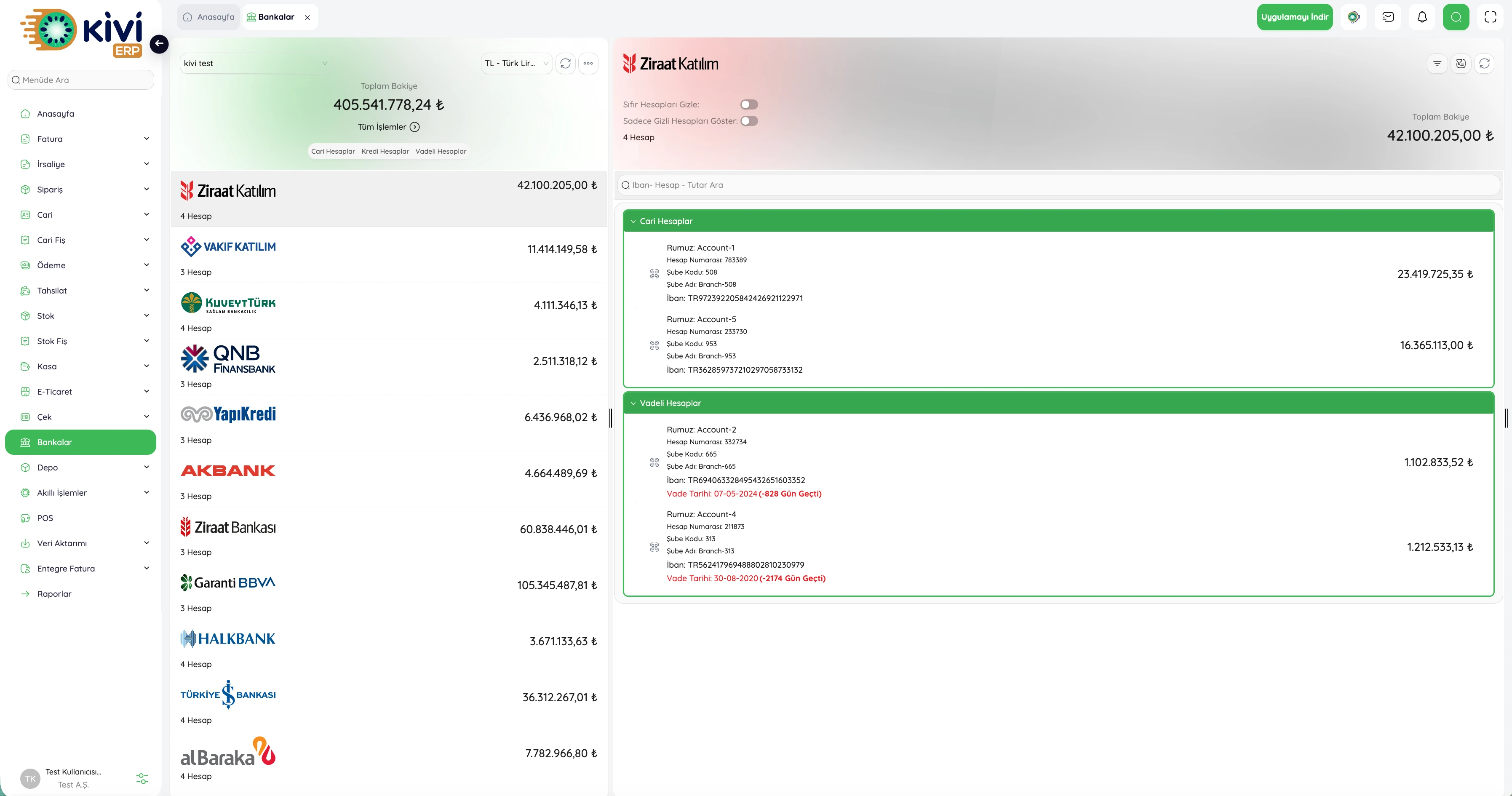
Task: Click the Iban - Hesap - Tutar Ara field
Action: [1058, 185]
